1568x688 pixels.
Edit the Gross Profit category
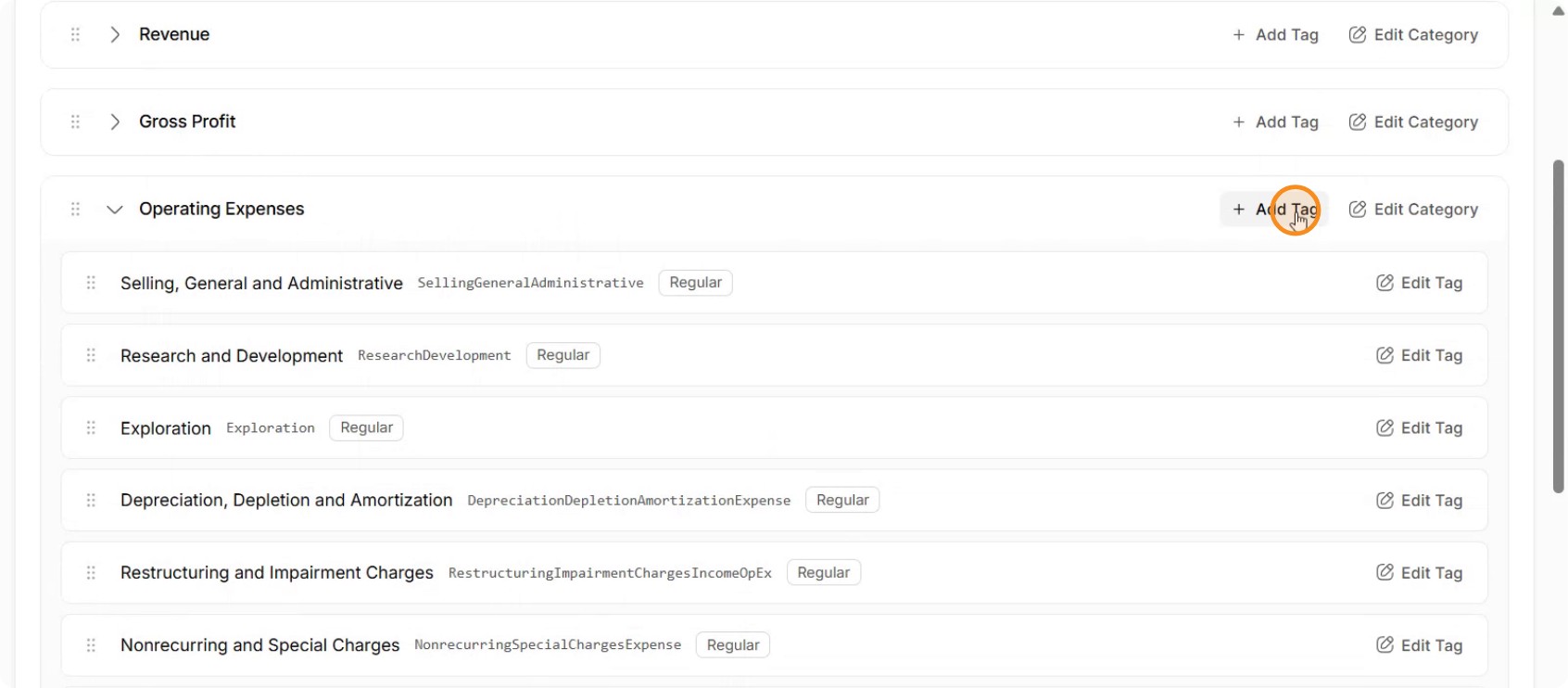1413,121
